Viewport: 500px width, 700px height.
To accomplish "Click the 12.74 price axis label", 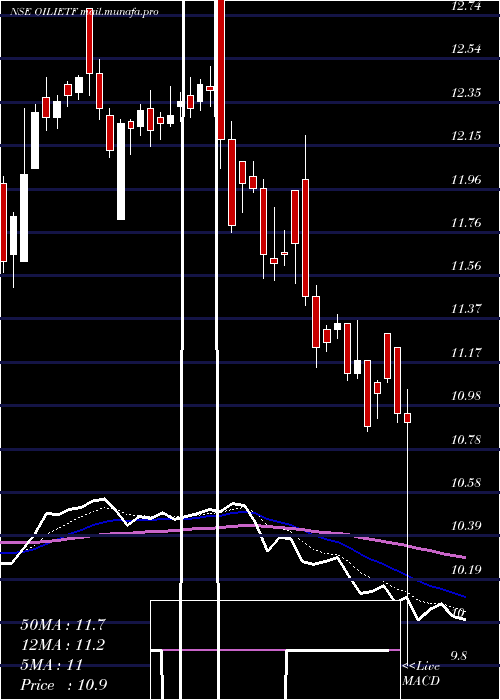I will point(466,6).
